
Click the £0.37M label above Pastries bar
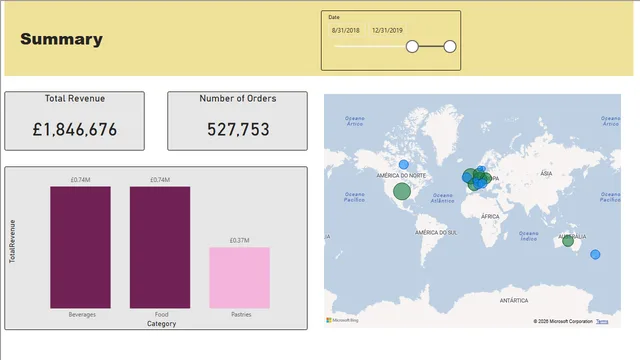[x=240, y=240]
